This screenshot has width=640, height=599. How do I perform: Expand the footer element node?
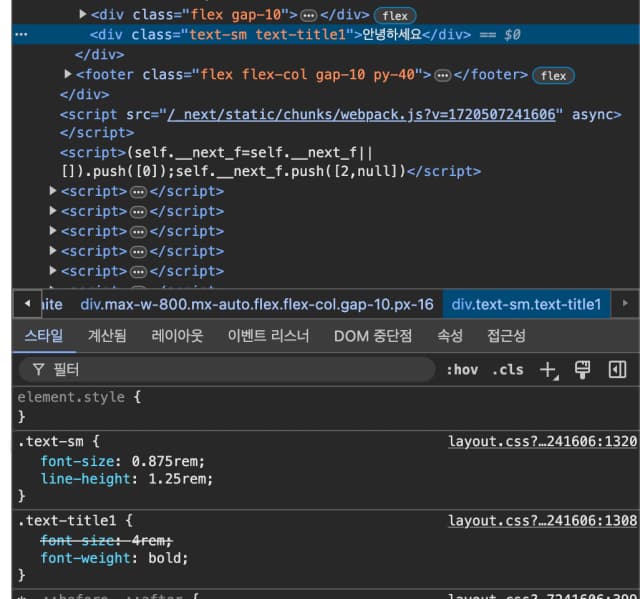(68, 74)
